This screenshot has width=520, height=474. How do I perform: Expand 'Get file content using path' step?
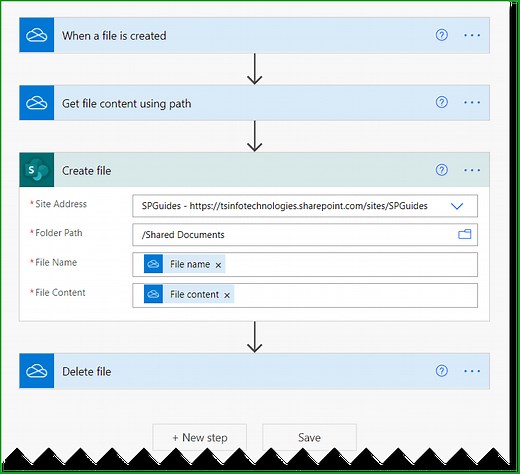click(254, 103)
